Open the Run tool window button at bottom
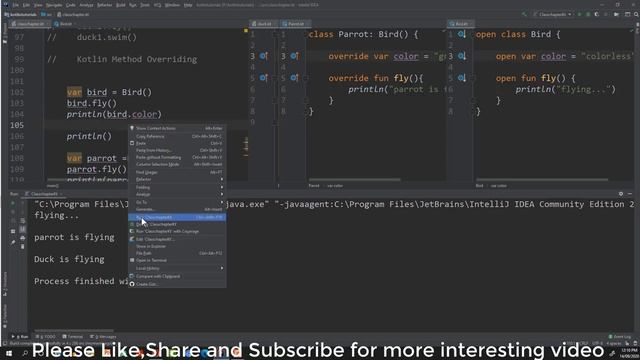This screenshot has width=640, height=360. [20, 337]
